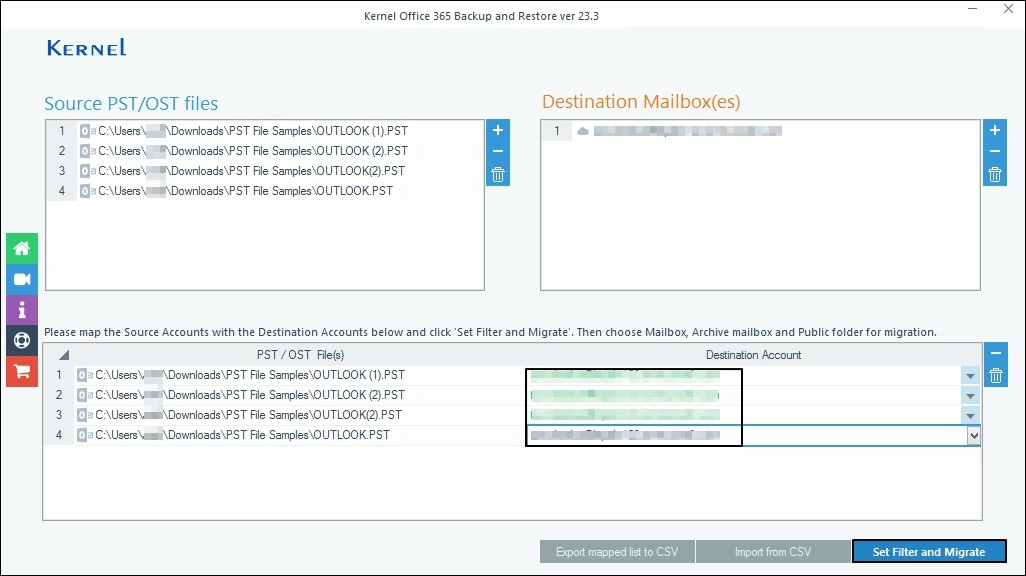Open destination dropdown for OUTLOOK(2).PST row 3
1026x576 pixels.
pos(970,416)
